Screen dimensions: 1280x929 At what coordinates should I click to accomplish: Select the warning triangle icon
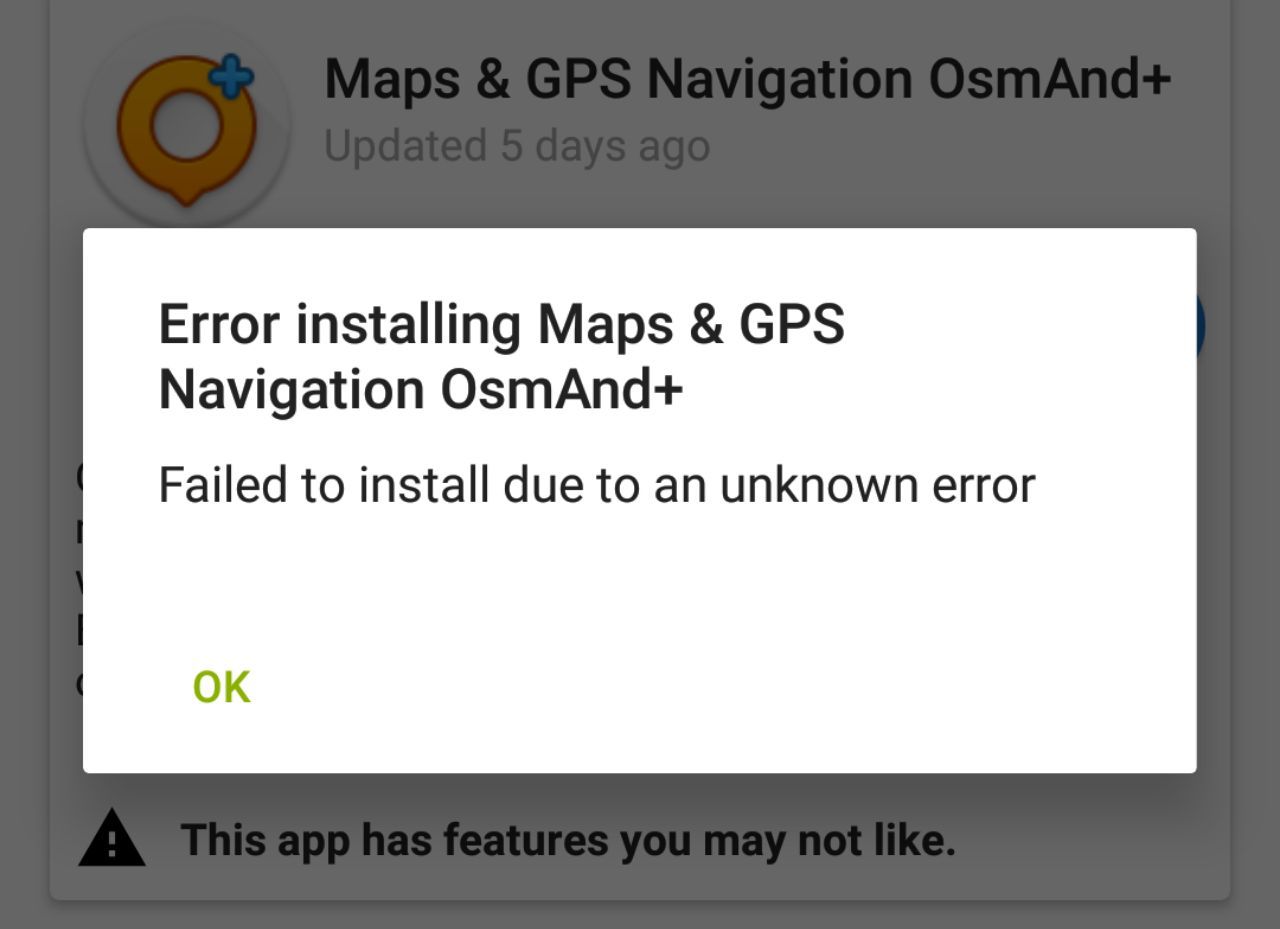tap(112, 838)
